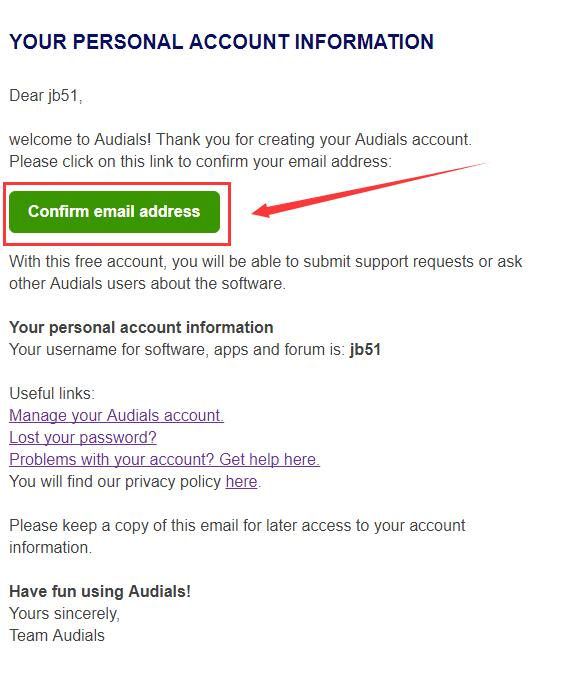Select the bold username jb51 text
This screenshot has height=685, width=577.
point(365,349)
